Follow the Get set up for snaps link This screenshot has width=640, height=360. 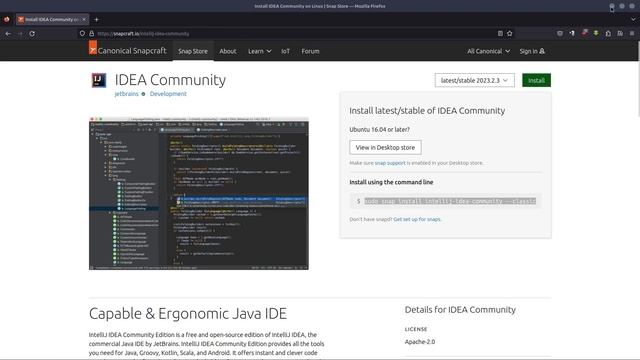pyautogui.click(x=417, y=219)
